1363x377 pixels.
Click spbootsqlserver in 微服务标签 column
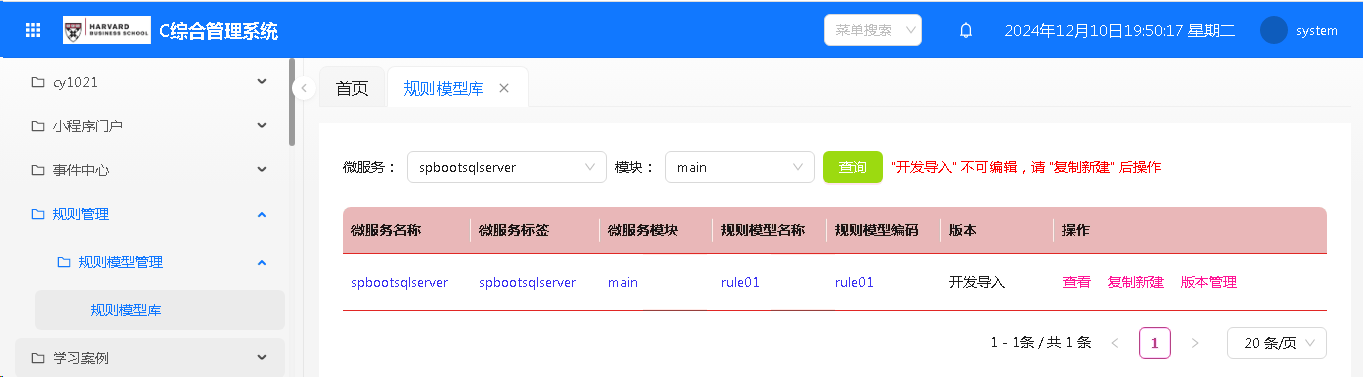528,282
